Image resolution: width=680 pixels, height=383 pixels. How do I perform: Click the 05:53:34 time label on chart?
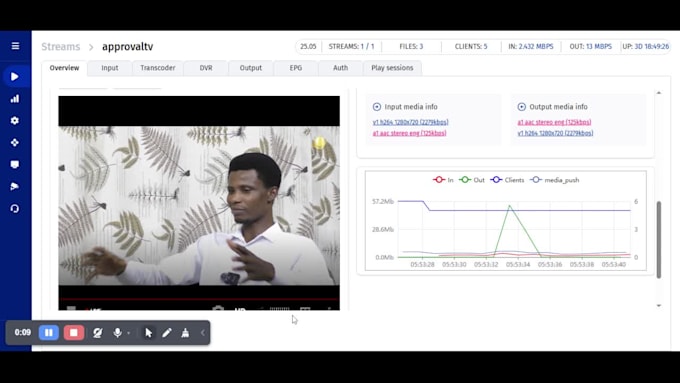pyautogui.click(x=518, y=264)
